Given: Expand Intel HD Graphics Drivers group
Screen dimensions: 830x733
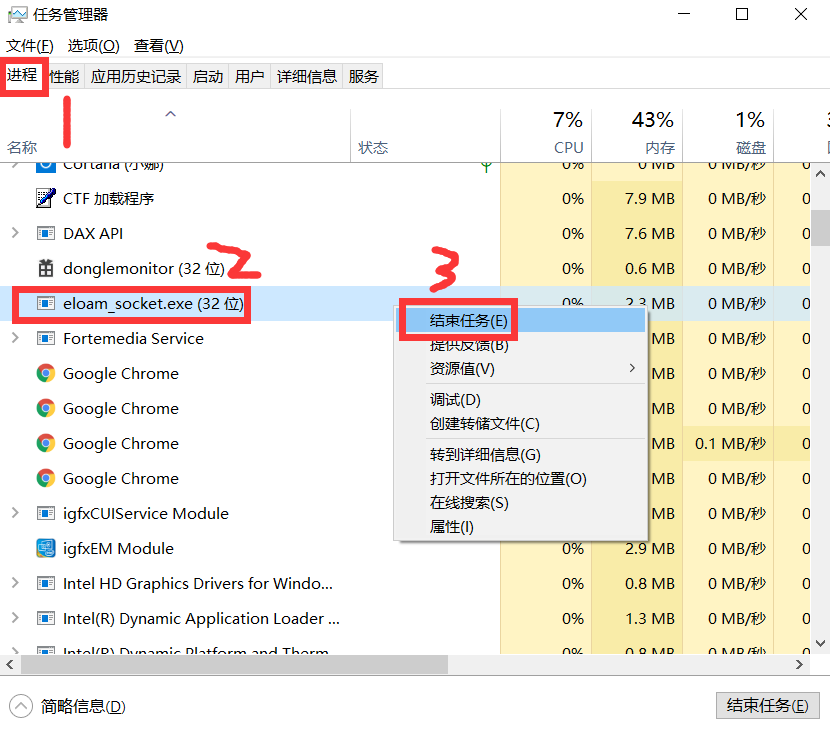Looking at the screenshot, I should (14, 583).
